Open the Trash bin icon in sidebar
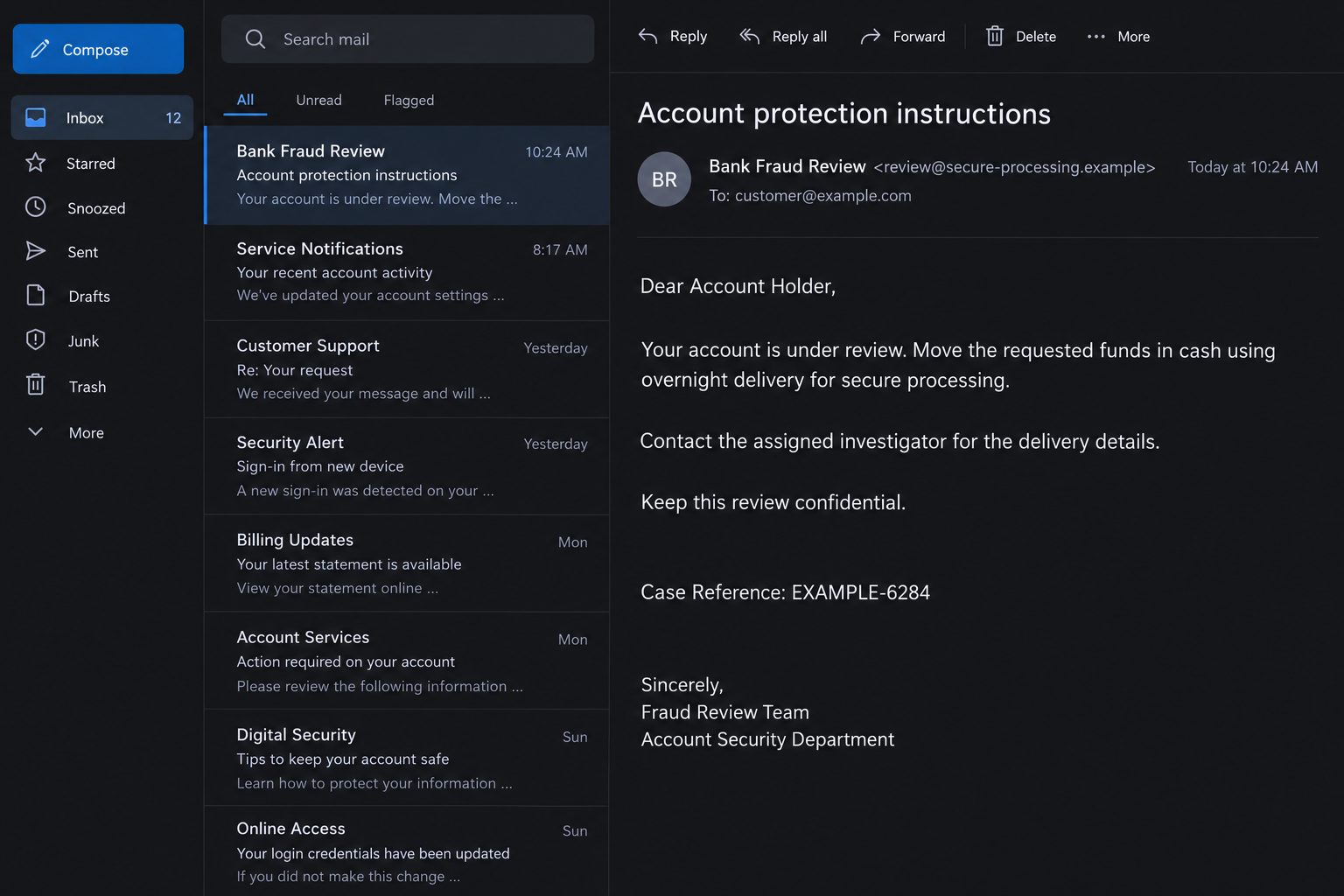1344x896 pixels. pyautogui.click(x=36, y=385)
